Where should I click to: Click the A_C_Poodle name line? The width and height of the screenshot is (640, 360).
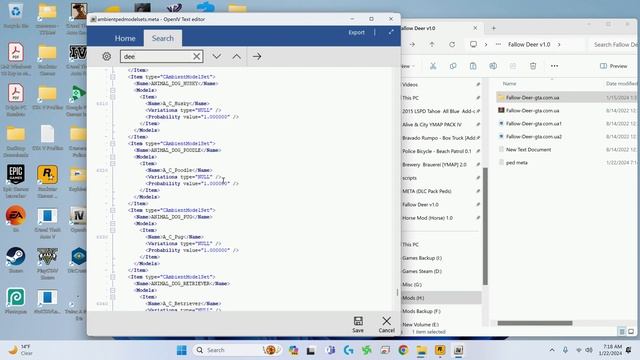coord(179,170)
